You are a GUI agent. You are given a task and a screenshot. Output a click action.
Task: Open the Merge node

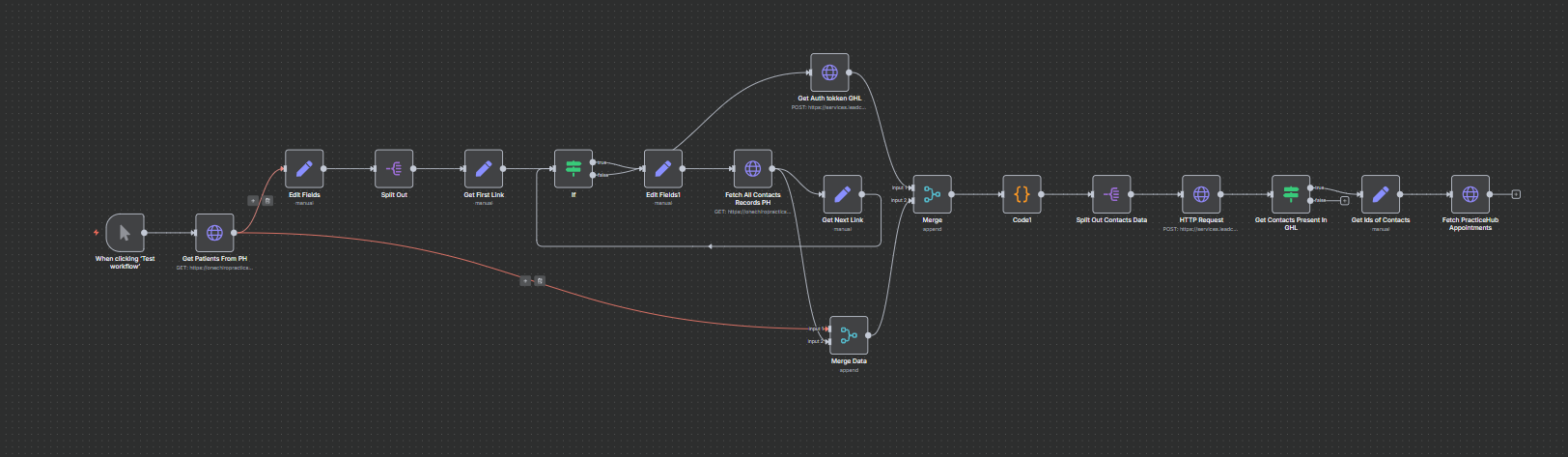pyautogui.click(x=932, y=194)
